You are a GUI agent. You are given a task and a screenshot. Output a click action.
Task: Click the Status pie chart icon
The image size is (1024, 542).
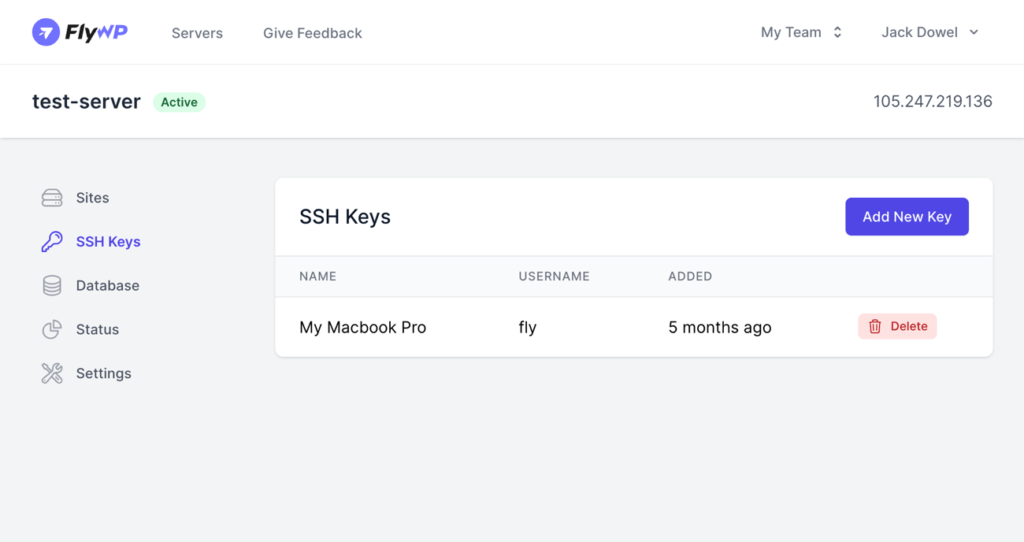pos(52,329)
